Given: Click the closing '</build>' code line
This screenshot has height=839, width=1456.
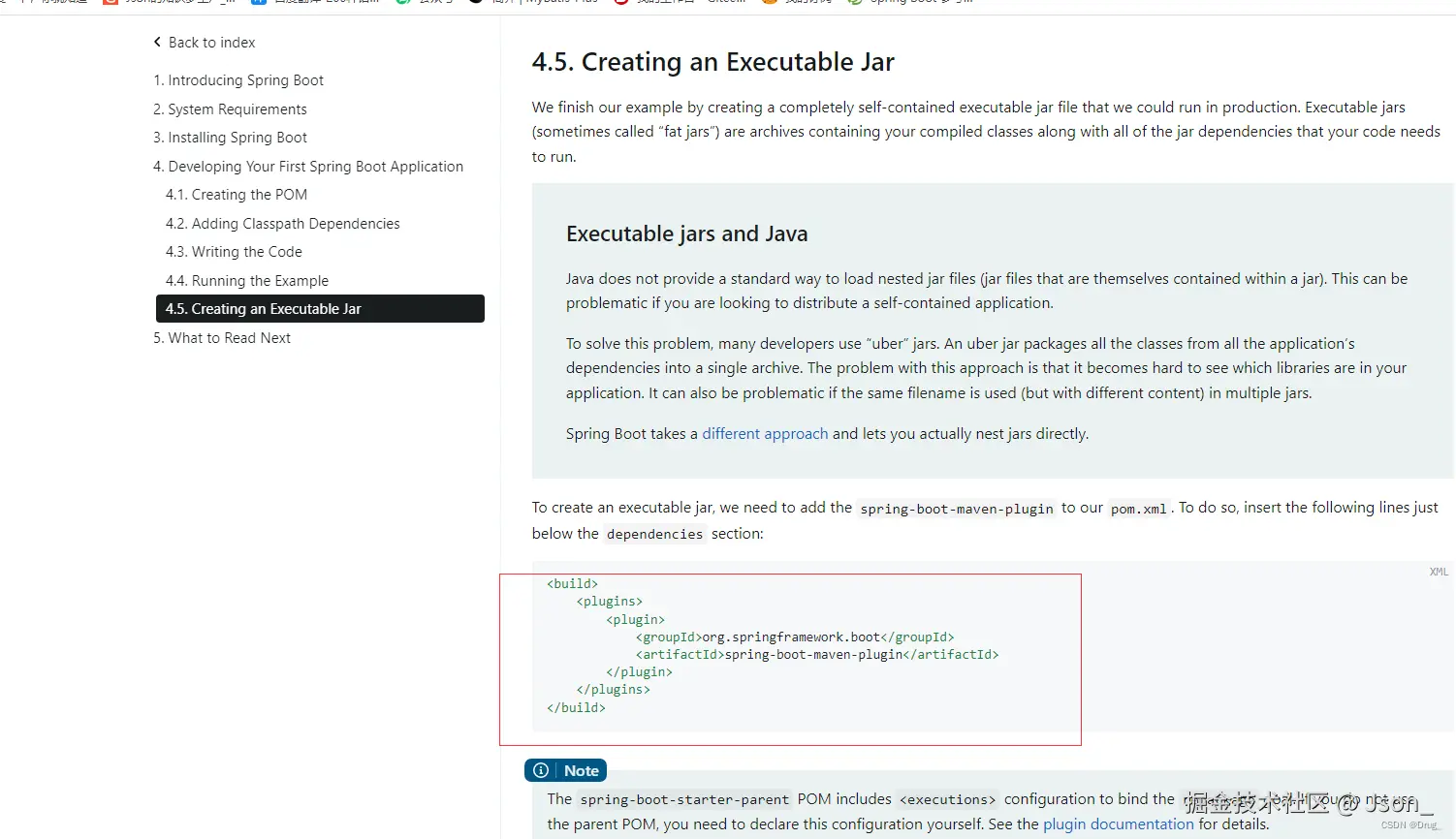Looking at the screenshot, I should pyautogui.click(x=576, y=708).
